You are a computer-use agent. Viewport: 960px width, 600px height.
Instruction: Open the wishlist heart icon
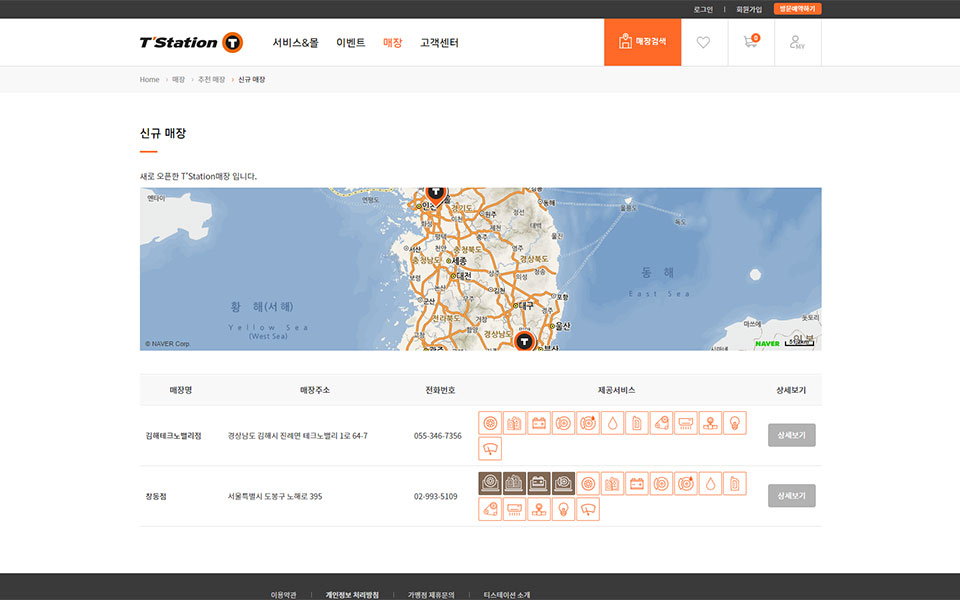(x=704, y=42)
